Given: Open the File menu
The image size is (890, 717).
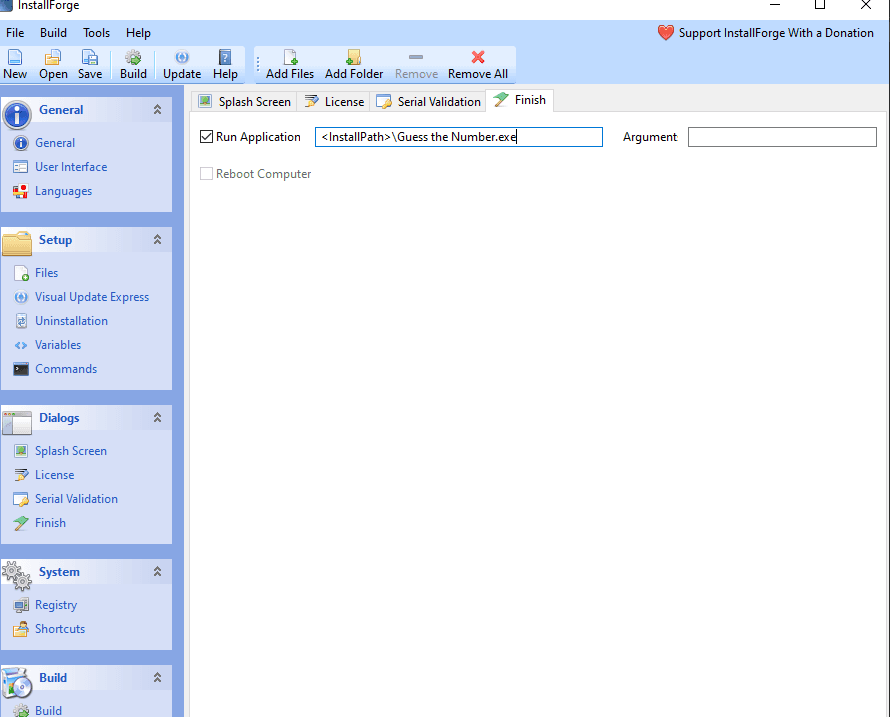Looking at the screenshot, I should (15, 33).
